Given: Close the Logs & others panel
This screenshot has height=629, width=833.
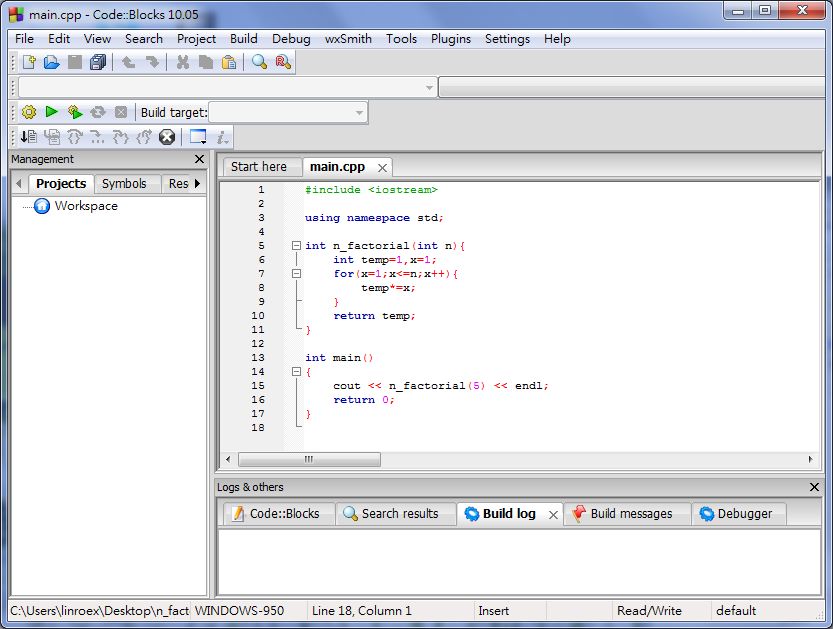Looking at the screenshot, I should 814,487.
